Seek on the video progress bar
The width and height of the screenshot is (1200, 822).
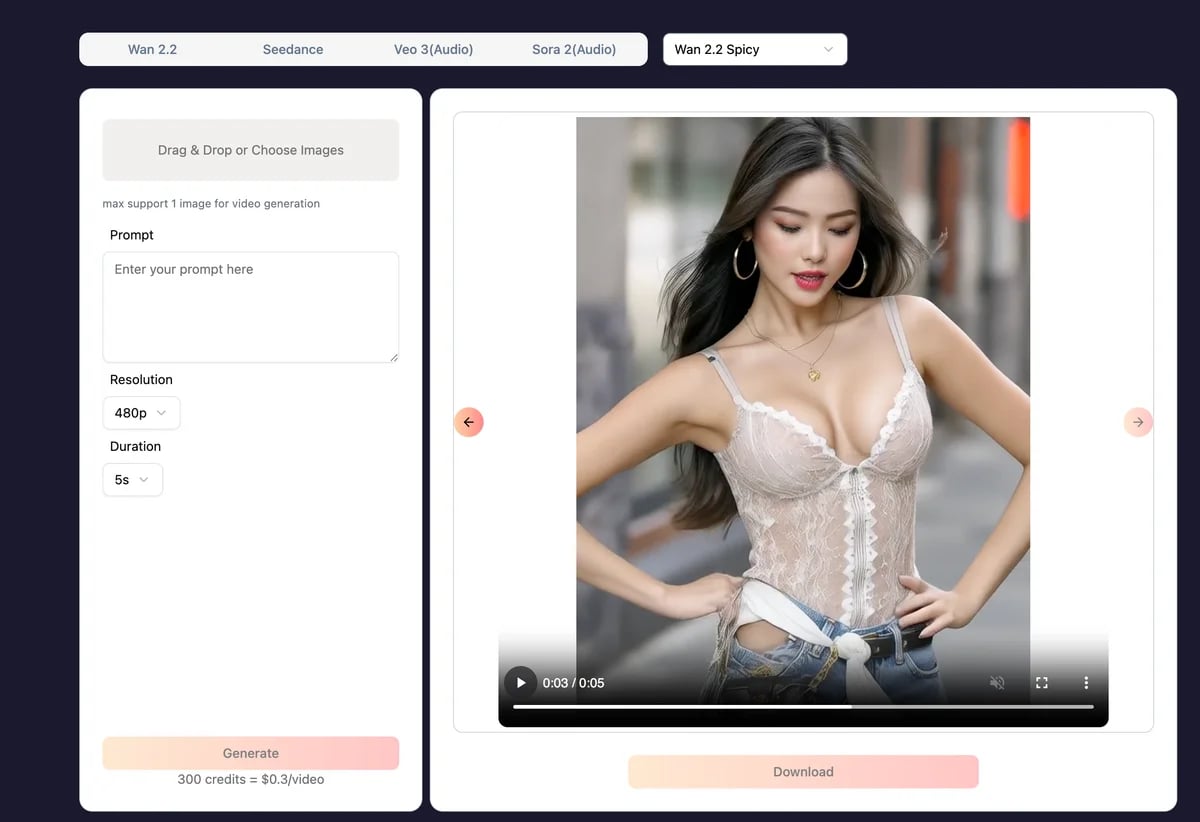[x=803, y=706]
